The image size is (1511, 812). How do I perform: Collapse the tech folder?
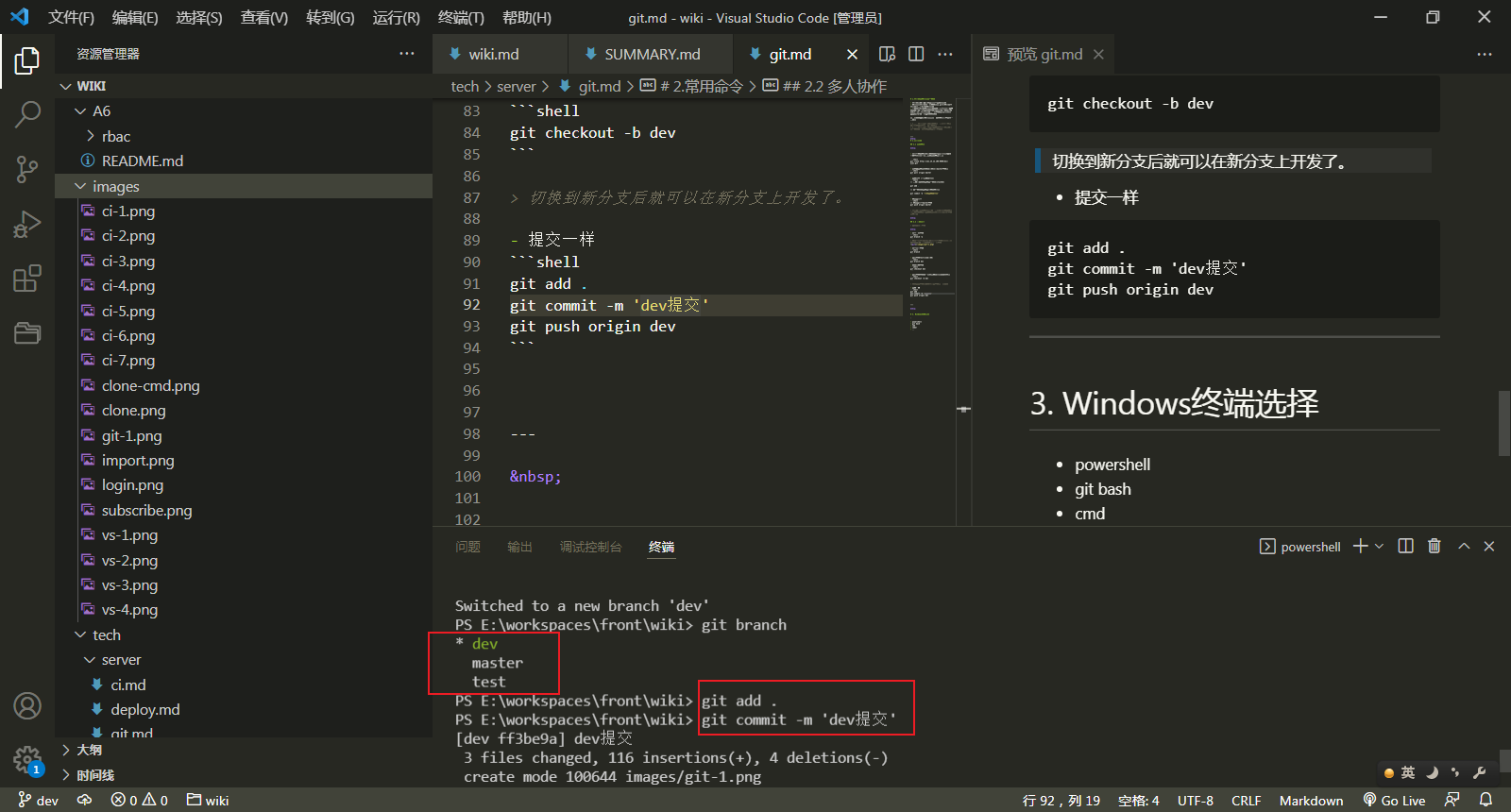point(244,634)
